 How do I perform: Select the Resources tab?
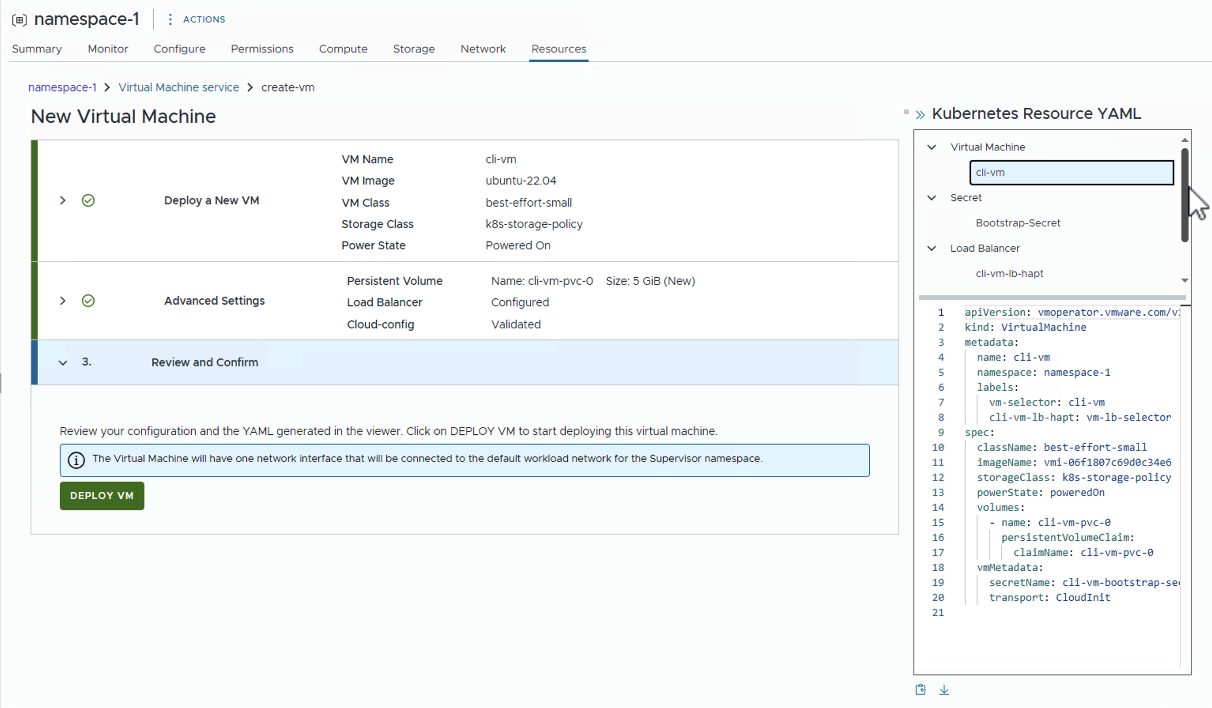tap(559, 49)
